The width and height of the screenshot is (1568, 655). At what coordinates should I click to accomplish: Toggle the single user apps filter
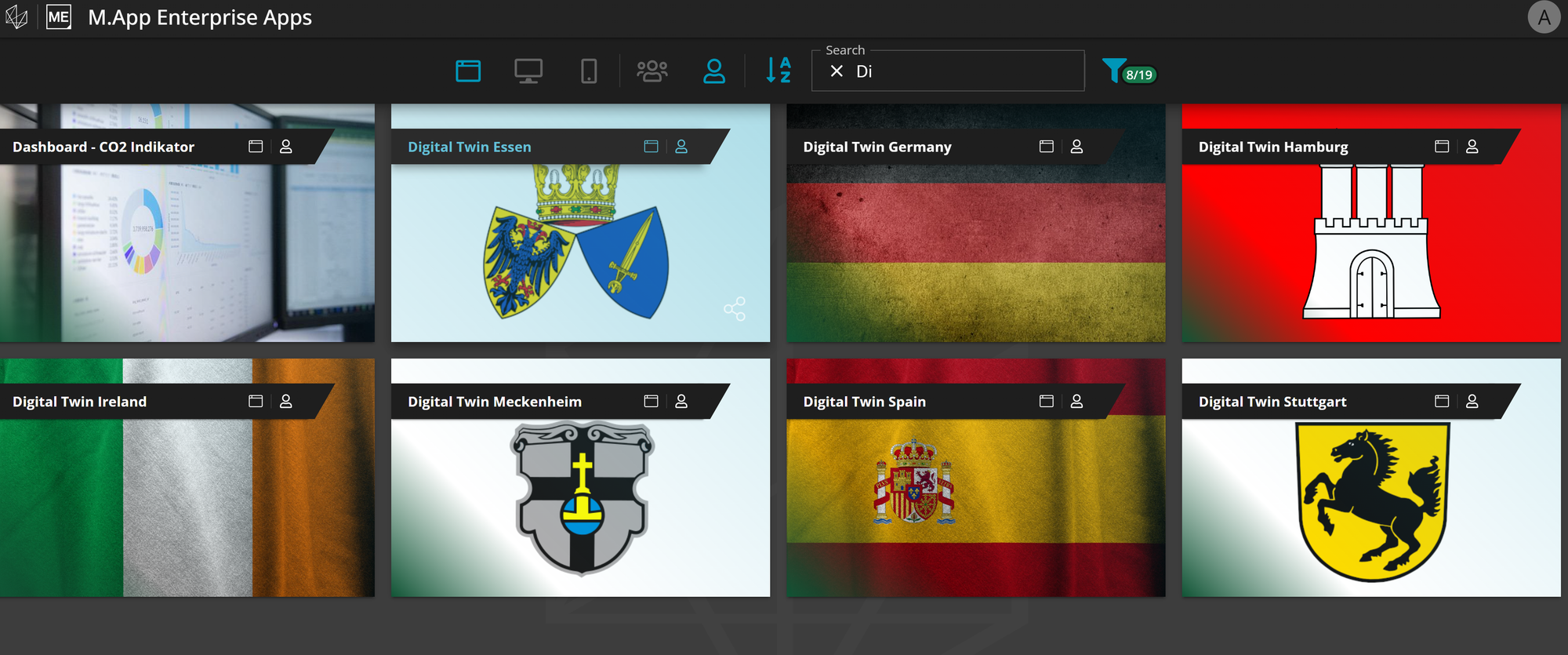click(714, 71)
